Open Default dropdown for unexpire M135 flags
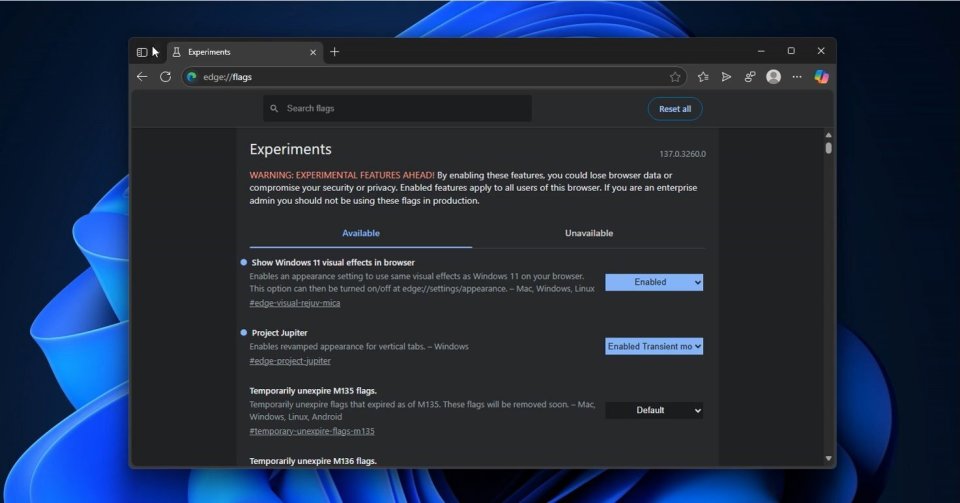This screenshot has width=960, height=503. pyautogui.click(x=654, y=410)
